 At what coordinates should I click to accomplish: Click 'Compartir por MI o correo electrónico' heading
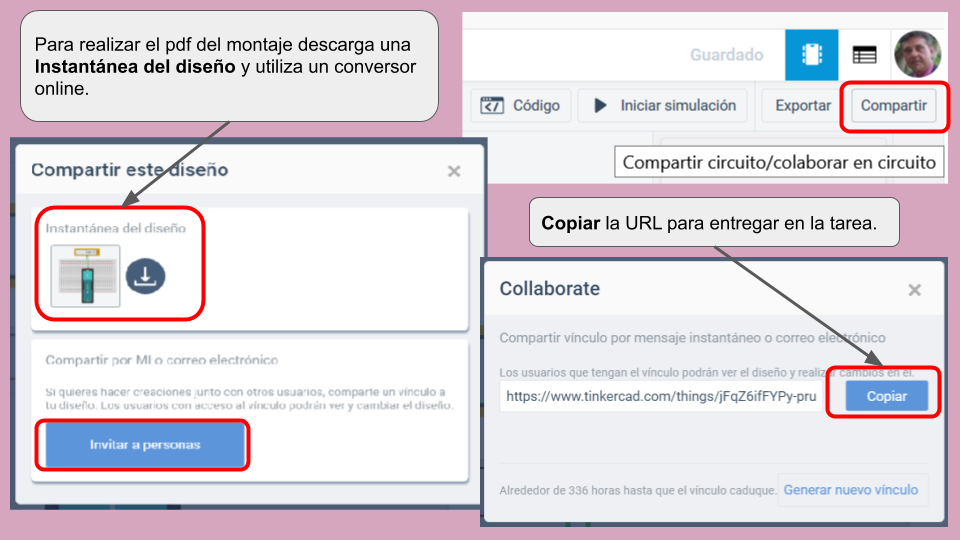click(x=162, y=360)
